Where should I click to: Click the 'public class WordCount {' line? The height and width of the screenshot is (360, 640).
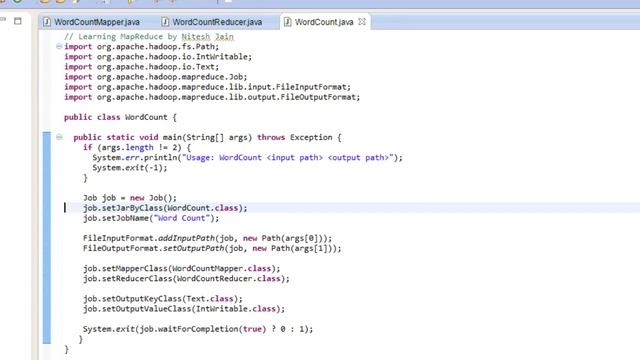(x=120, y=117)
